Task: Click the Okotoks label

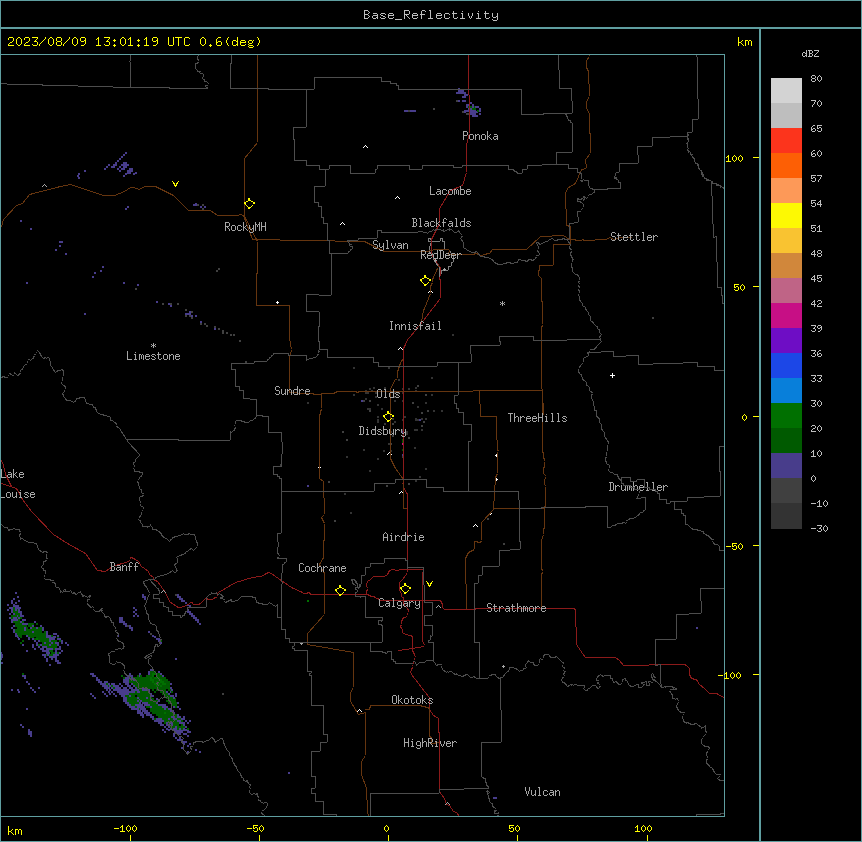Action: [412, 700]
